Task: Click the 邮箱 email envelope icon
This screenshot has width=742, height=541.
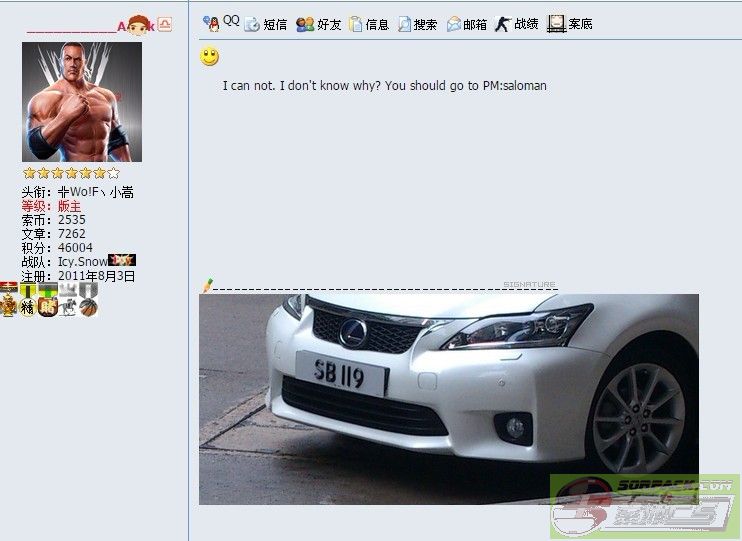Action: (454, 24)
